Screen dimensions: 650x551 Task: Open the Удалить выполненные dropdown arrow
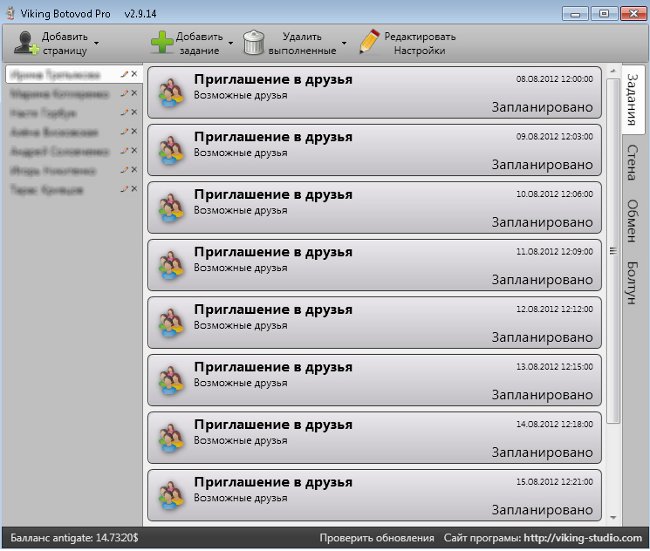pyautogui.click(x=344, y=43)
